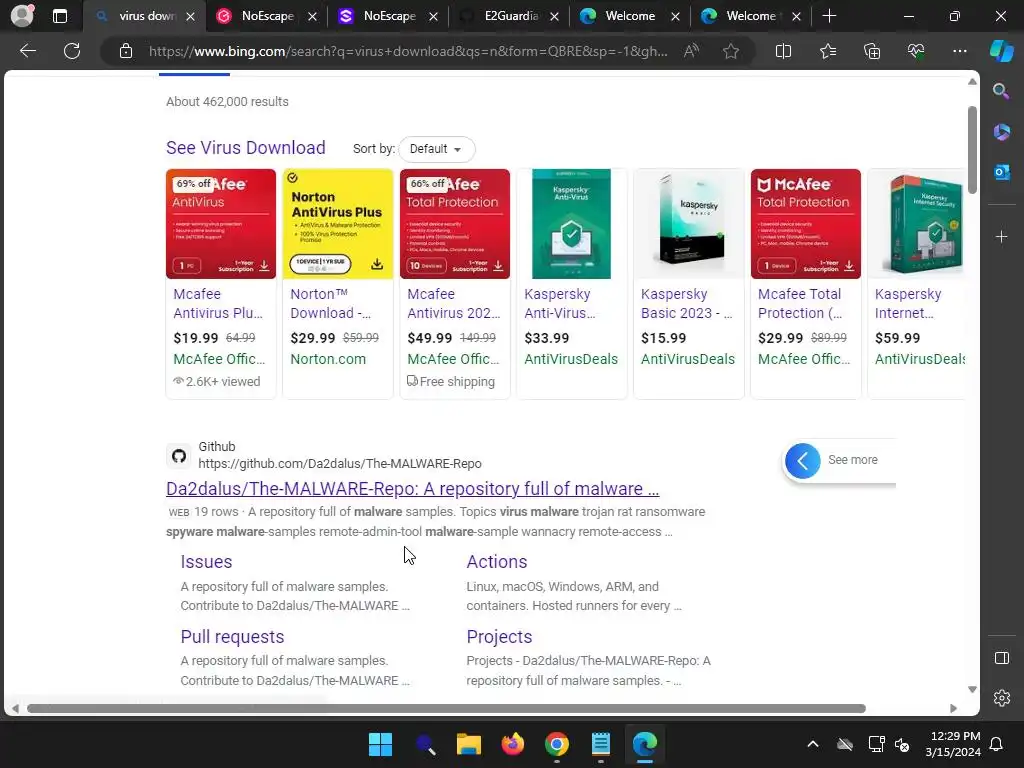Open the tab actions menu icon
This screenshot has width=1024, height=768.
[x=60, y=16]
